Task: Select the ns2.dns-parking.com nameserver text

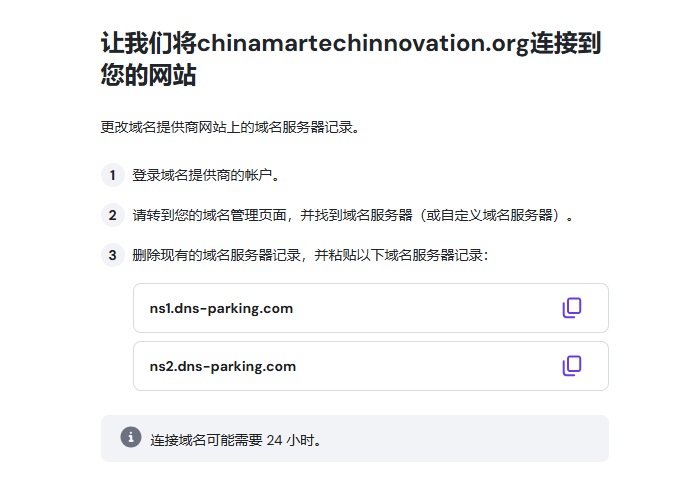Action: (222, 366)
